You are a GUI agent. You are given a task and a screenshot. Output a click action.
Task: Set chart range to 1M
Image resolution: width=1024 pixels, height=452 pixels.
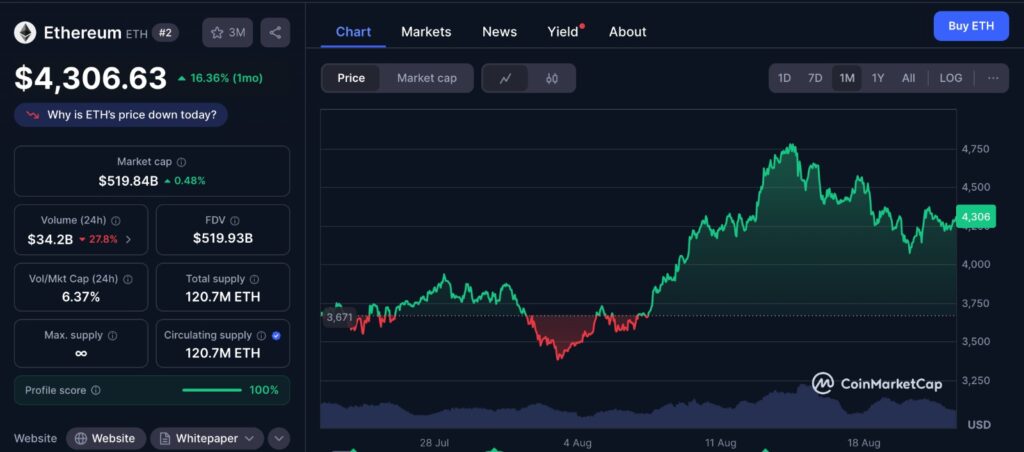(847, 78)
